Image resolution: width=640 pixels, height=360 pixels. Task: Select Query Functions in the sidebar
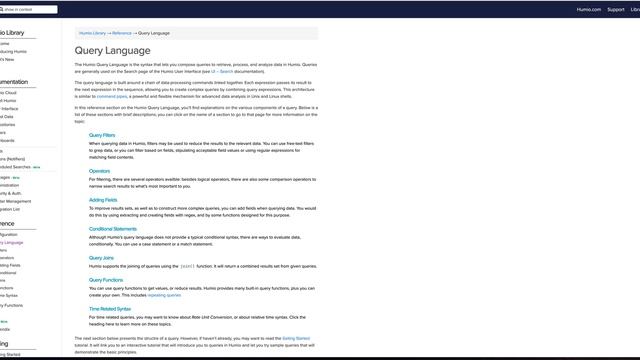(11, 305)
